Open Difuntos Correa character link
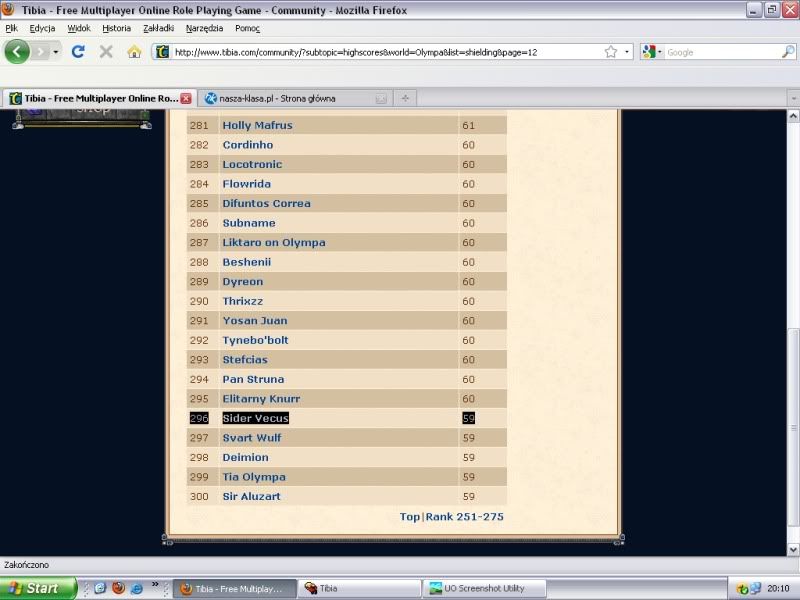 point(266,204)
